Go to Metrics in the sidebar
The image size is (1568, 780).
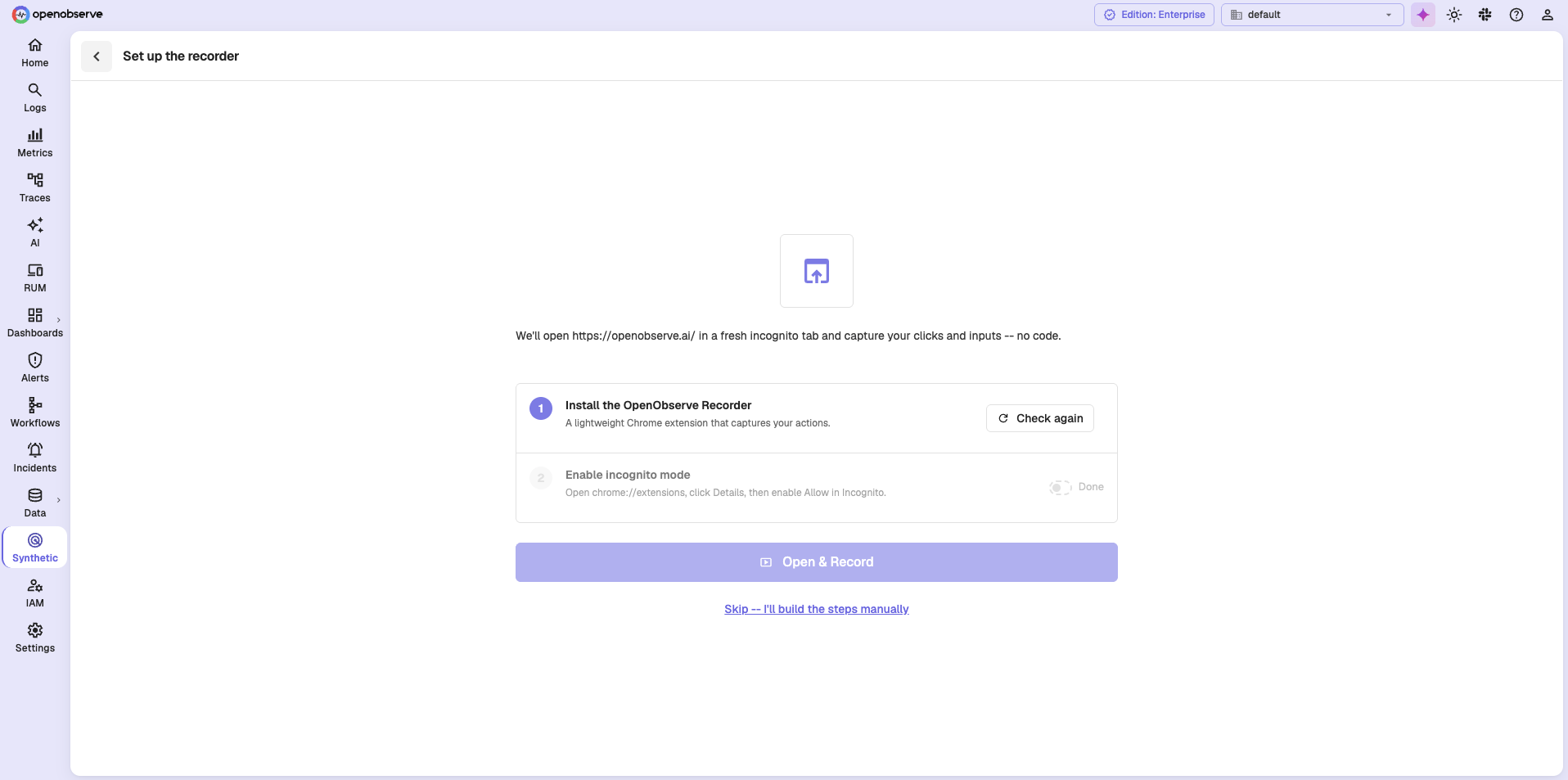pos(35,143)
